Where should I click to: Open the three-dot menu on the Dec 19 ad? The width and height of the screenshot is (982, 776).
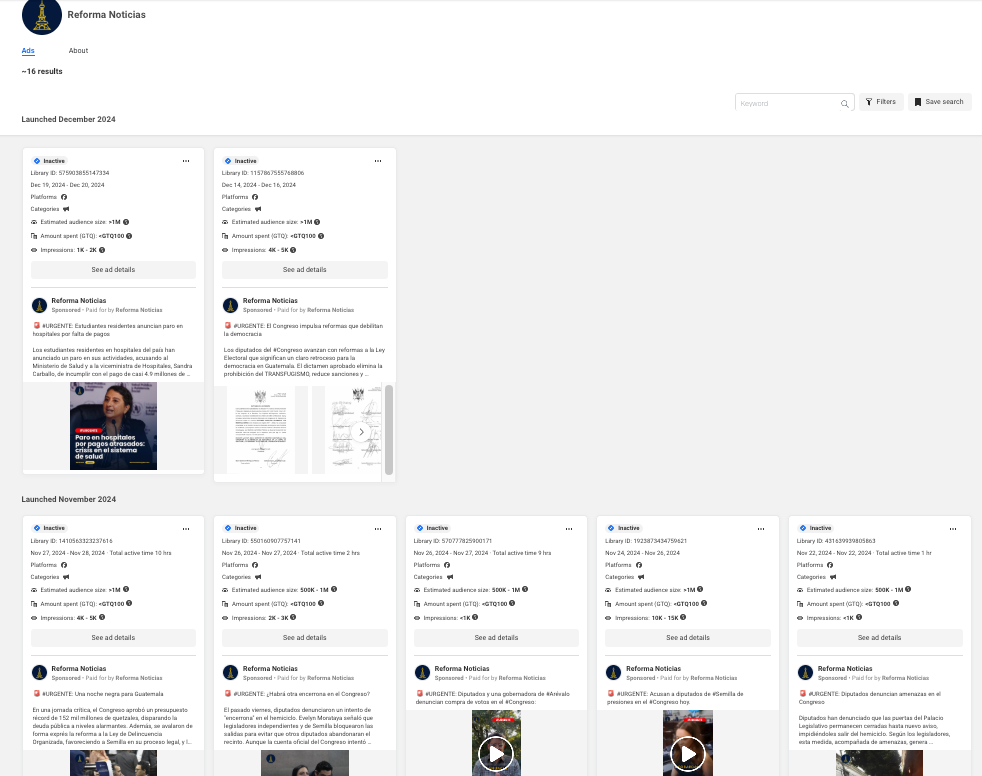186,161
